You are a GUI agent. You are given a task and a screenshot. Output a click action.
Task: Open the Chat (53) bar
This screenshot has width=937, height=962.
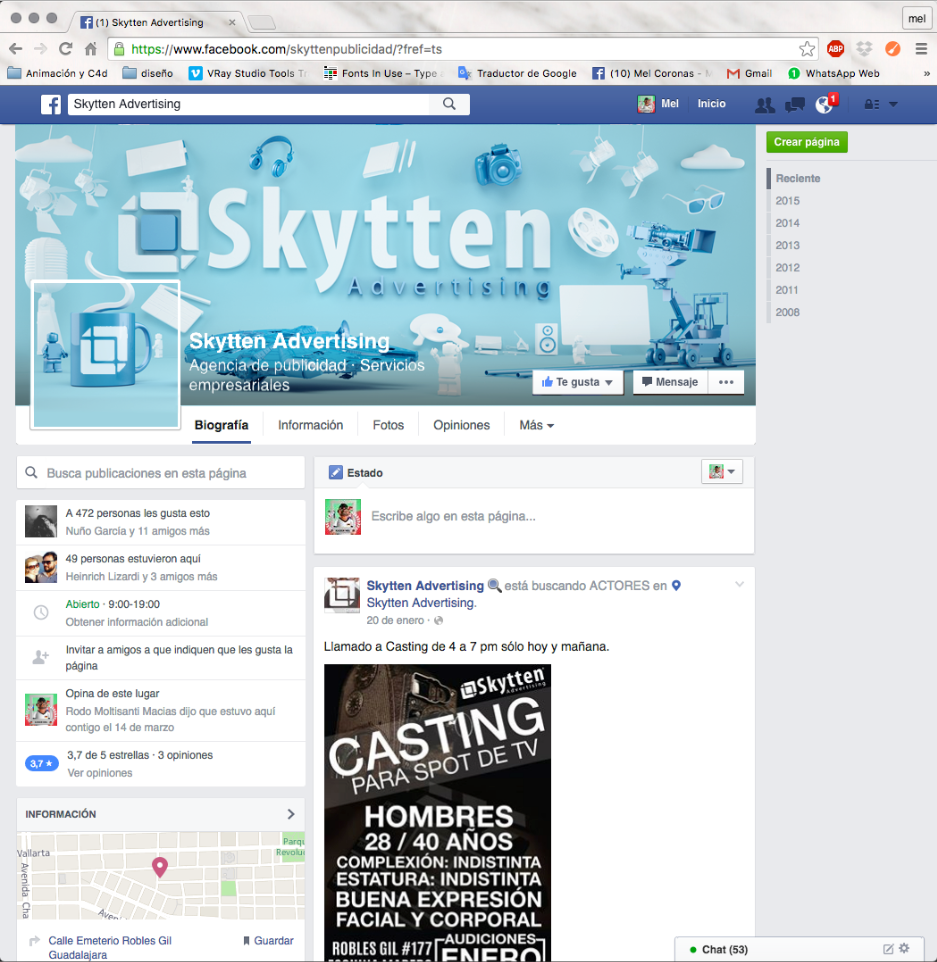[x=801, y=949]
